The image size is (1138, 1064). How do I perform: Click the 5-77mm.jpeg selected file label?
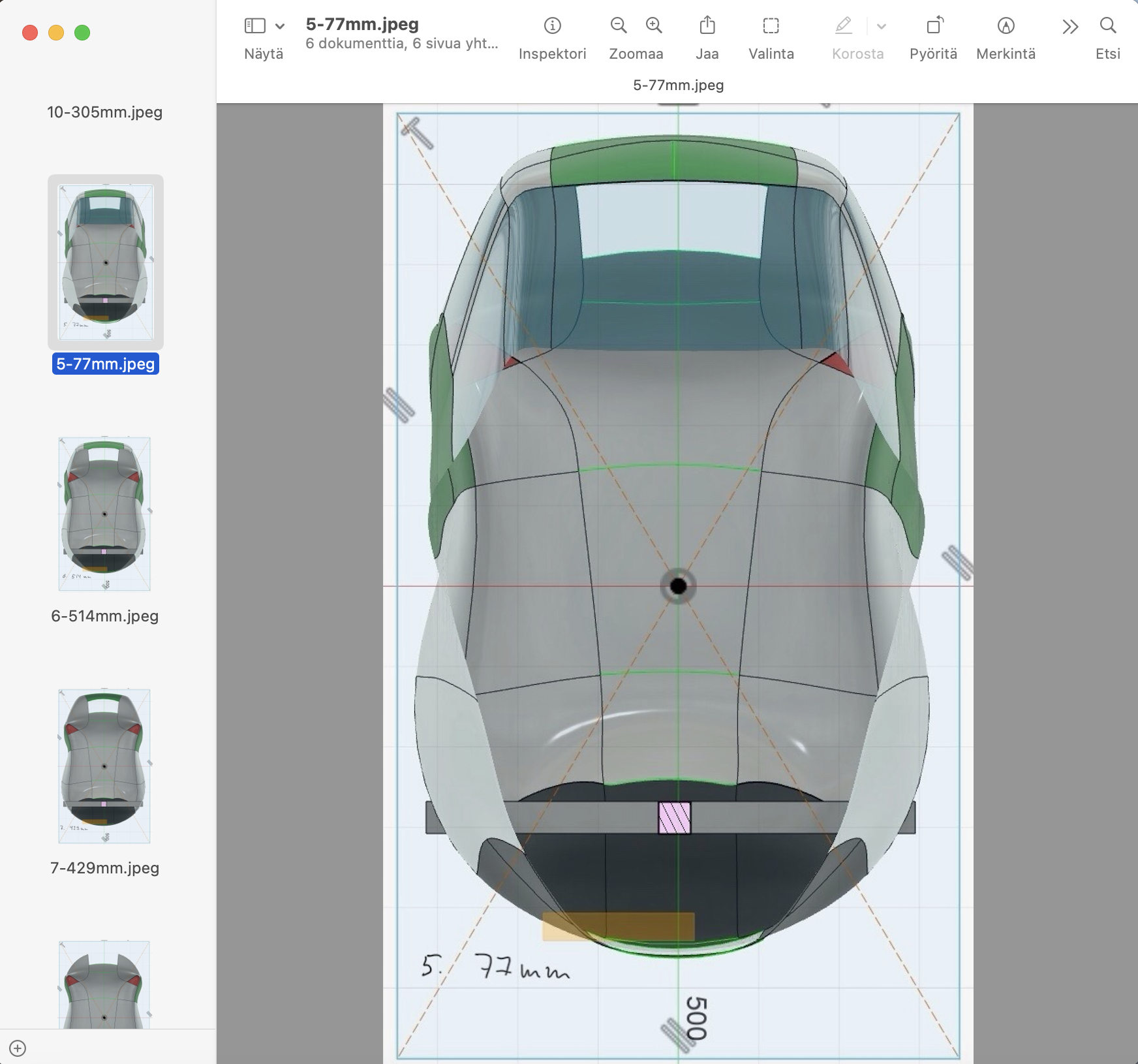tap(105, 364)
